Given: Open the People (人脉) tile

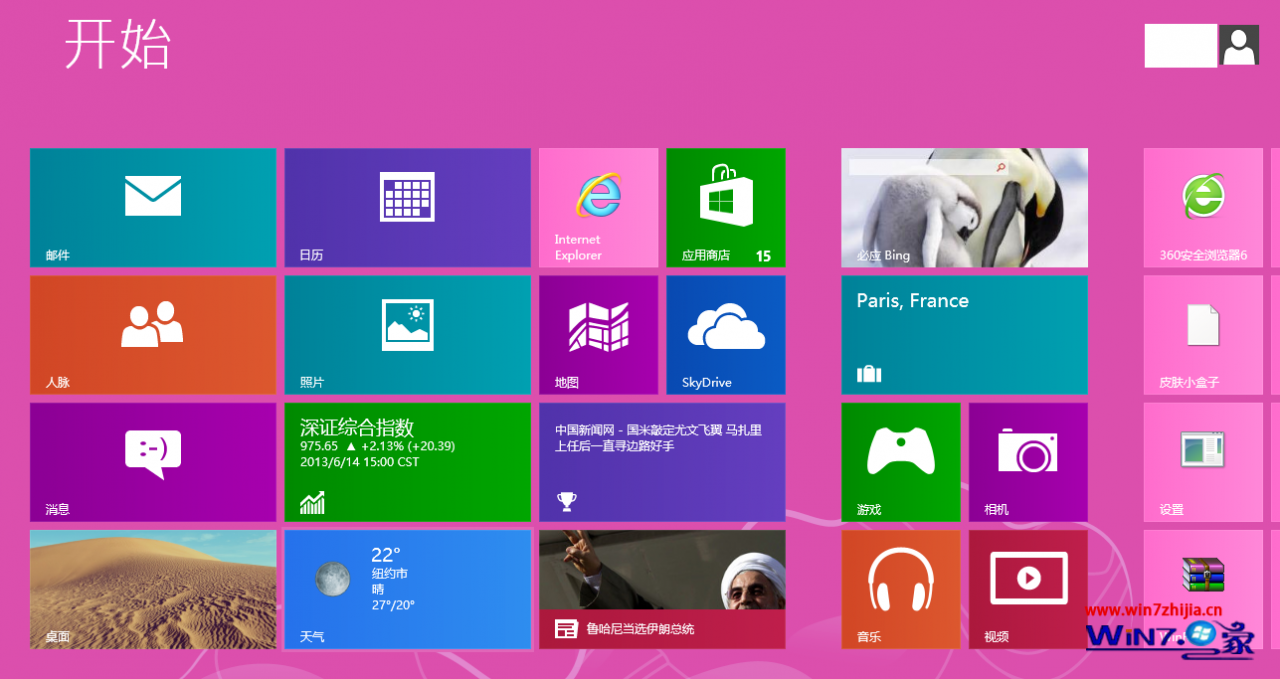Looking at the screenshot, I should 153,335.
